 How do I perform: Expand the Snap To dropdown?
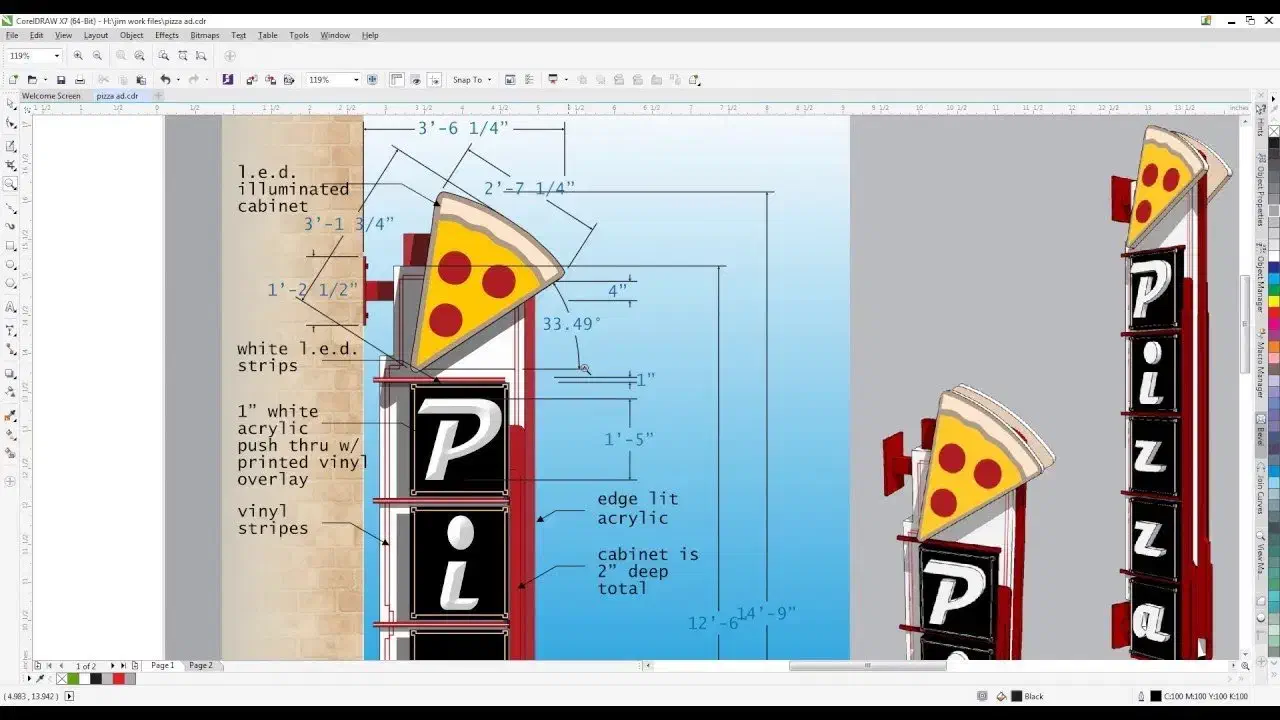pyautogui.click(x=489, y=80)
